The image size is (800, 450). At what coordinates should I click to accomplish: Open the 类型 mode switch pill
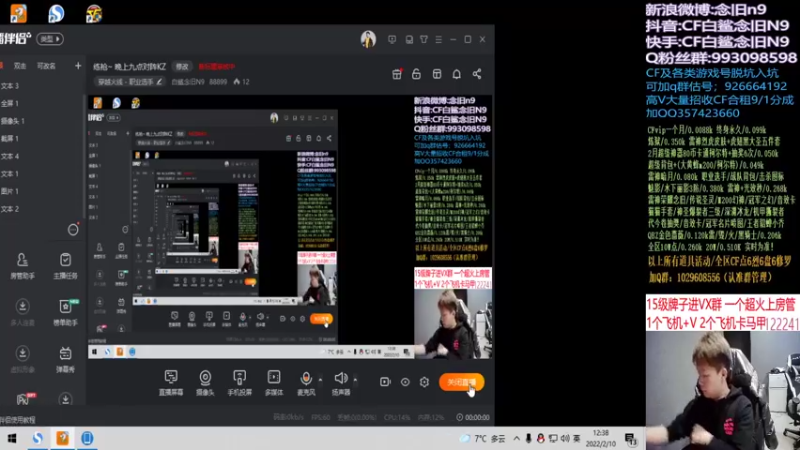(x=50, y=39)
